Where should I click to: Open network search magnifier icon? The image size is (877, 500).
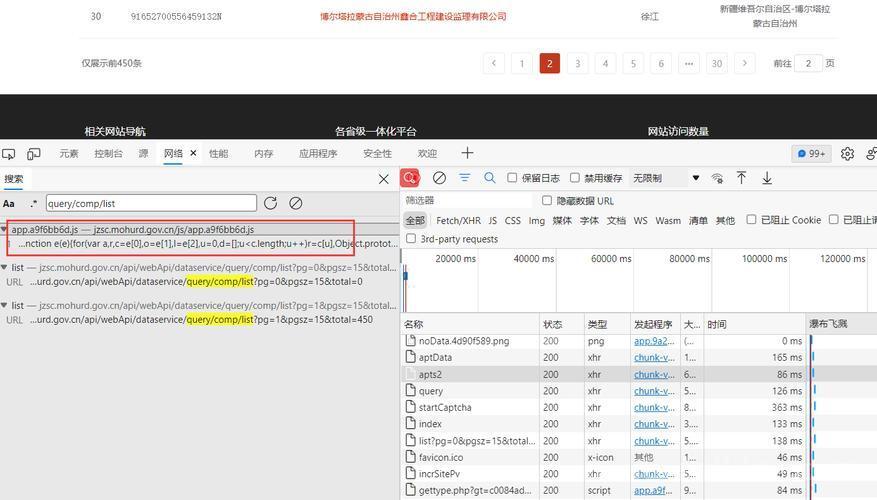click(x=490, y=178)
